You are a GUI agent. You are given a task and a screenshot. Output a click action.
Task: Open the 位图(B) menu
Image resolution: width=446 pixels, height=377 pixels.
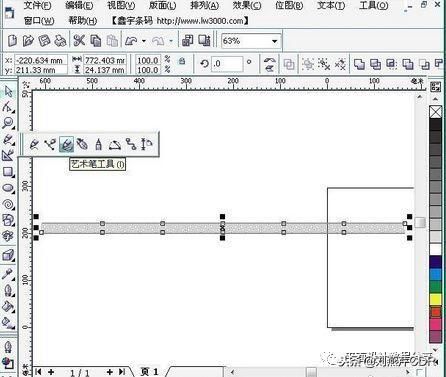coord(289,5)
